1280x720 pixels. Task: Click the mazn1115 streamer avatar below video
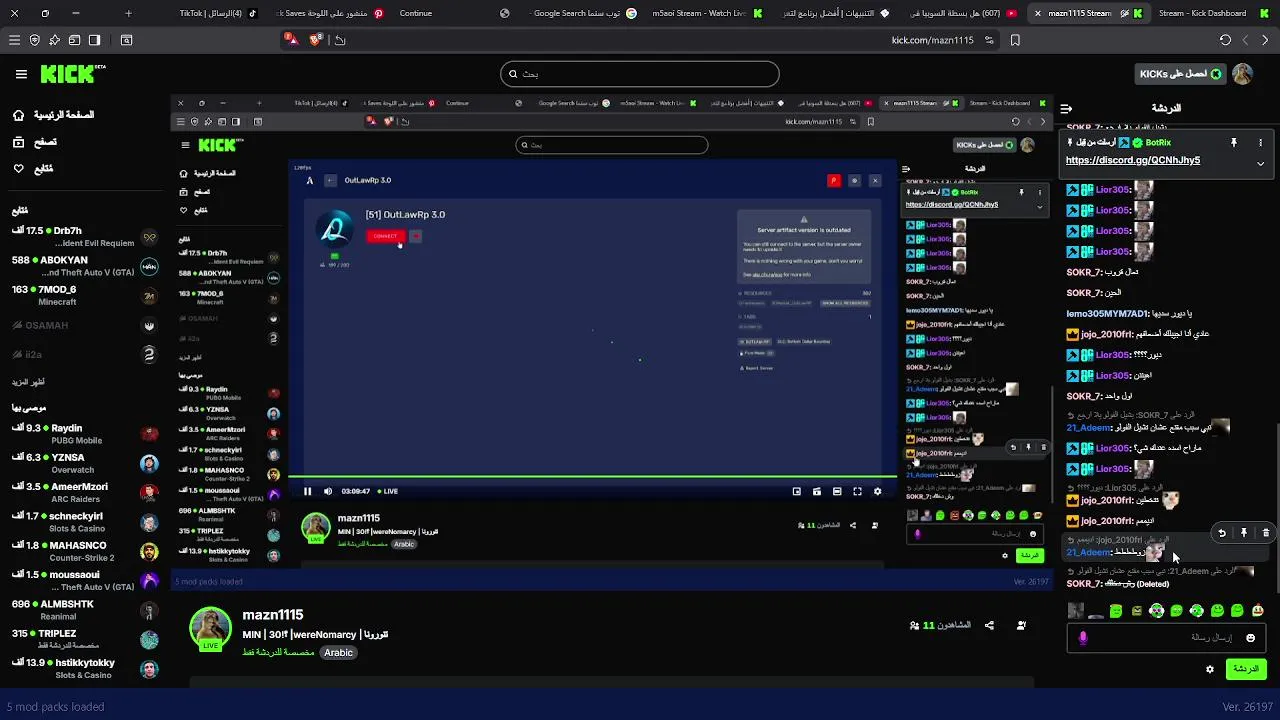(210, 628)
